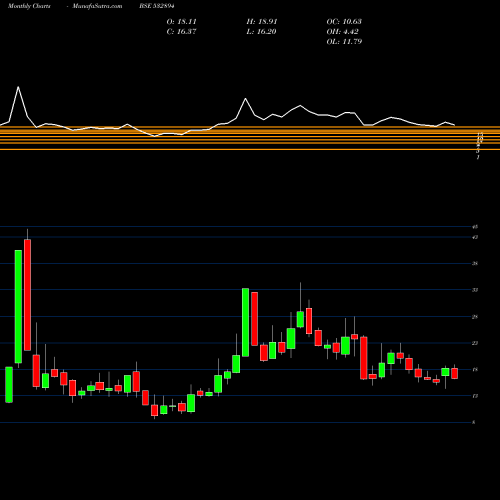Image resolution: width=500 pixels, height=500 pixels.
Task: Click price axis label 8
Action: [474, 423]
